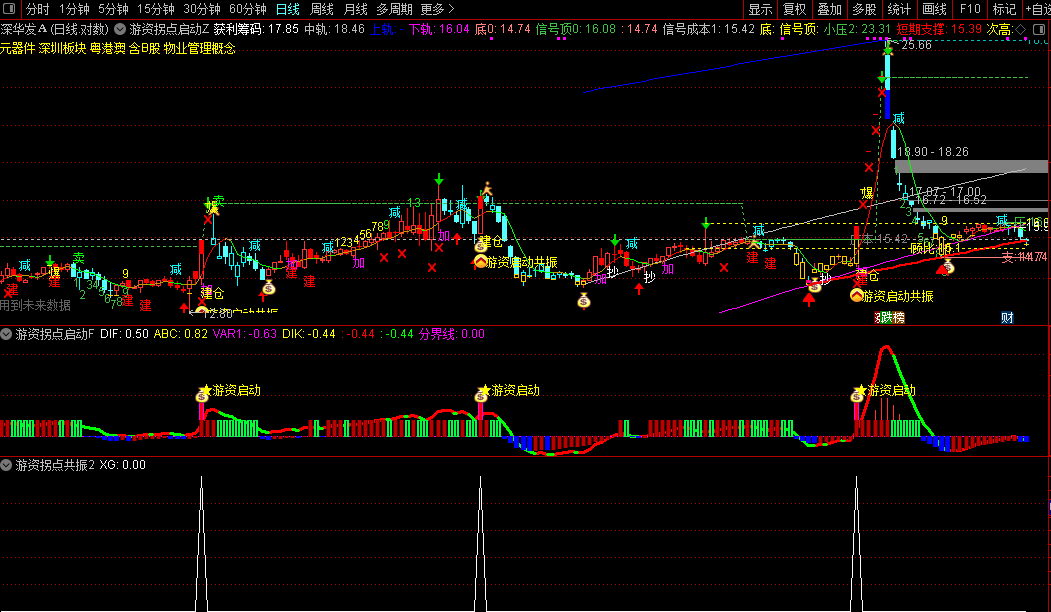Open the 多周期 multi-period view

point(394,9)
